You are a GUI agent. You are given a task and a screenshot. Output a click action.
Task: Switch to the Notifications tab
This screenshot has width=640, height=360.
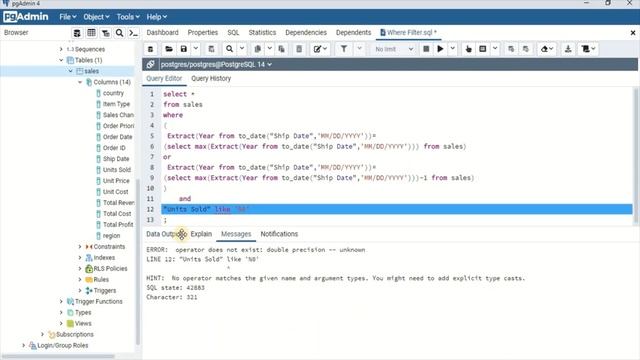pyautogui.click(x=279, y=234)
